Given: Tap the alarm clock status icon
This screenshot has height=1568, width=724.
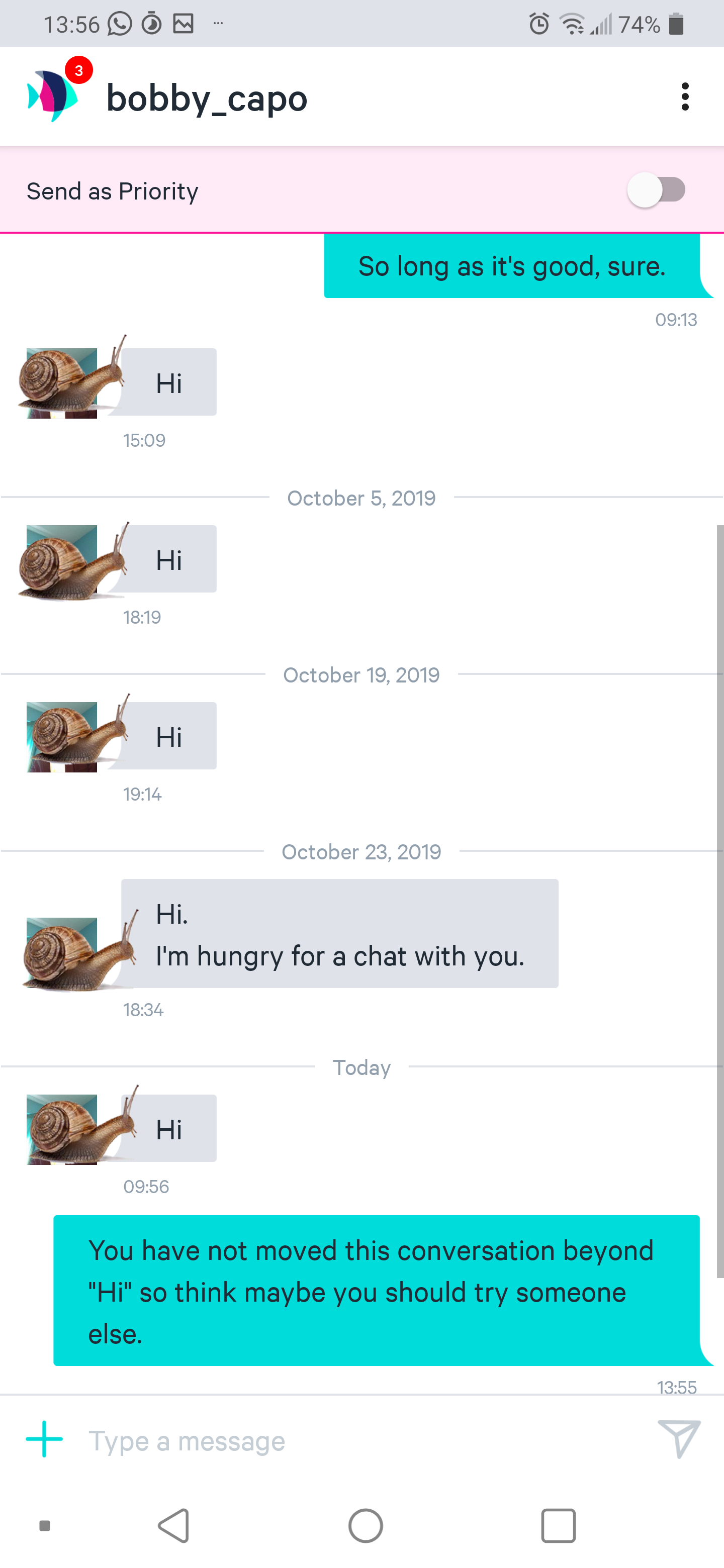Looking at the screenshot, I should point(539,24).
